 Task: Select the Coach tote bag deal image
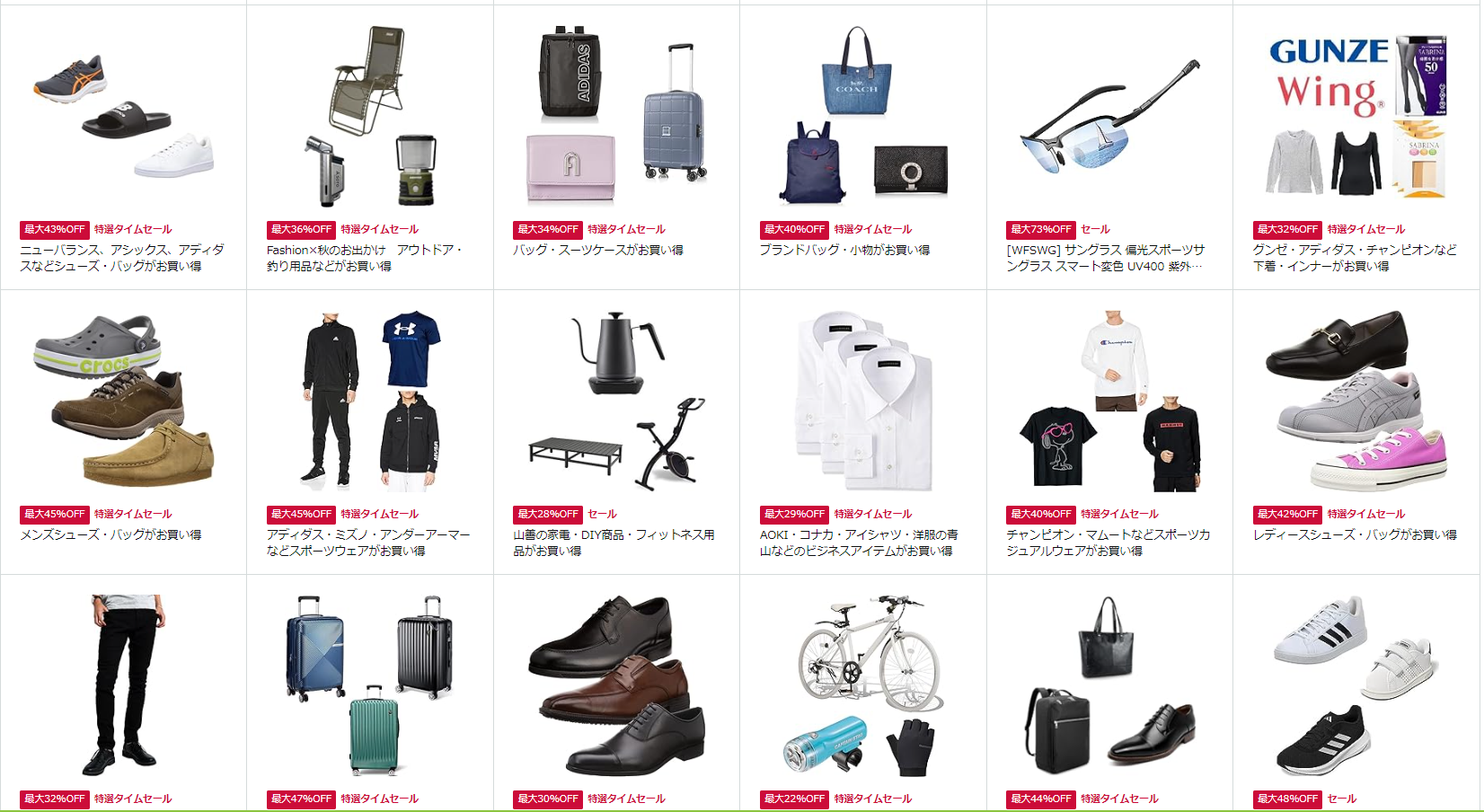[863, 114]
